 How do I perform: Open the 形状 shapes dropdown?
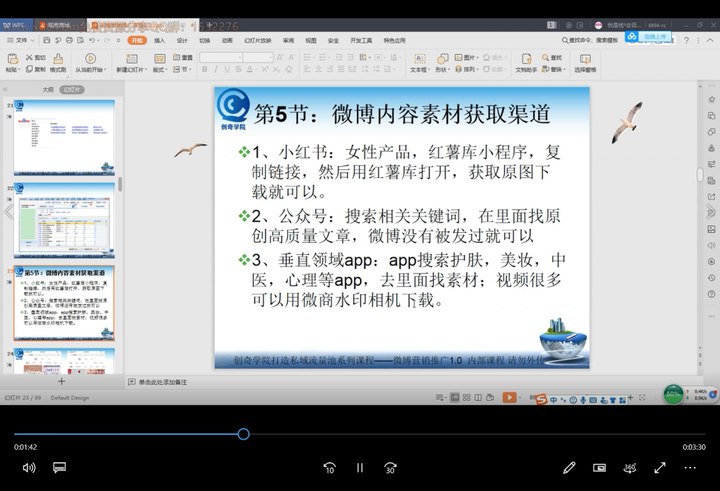[x=442, y=63]
